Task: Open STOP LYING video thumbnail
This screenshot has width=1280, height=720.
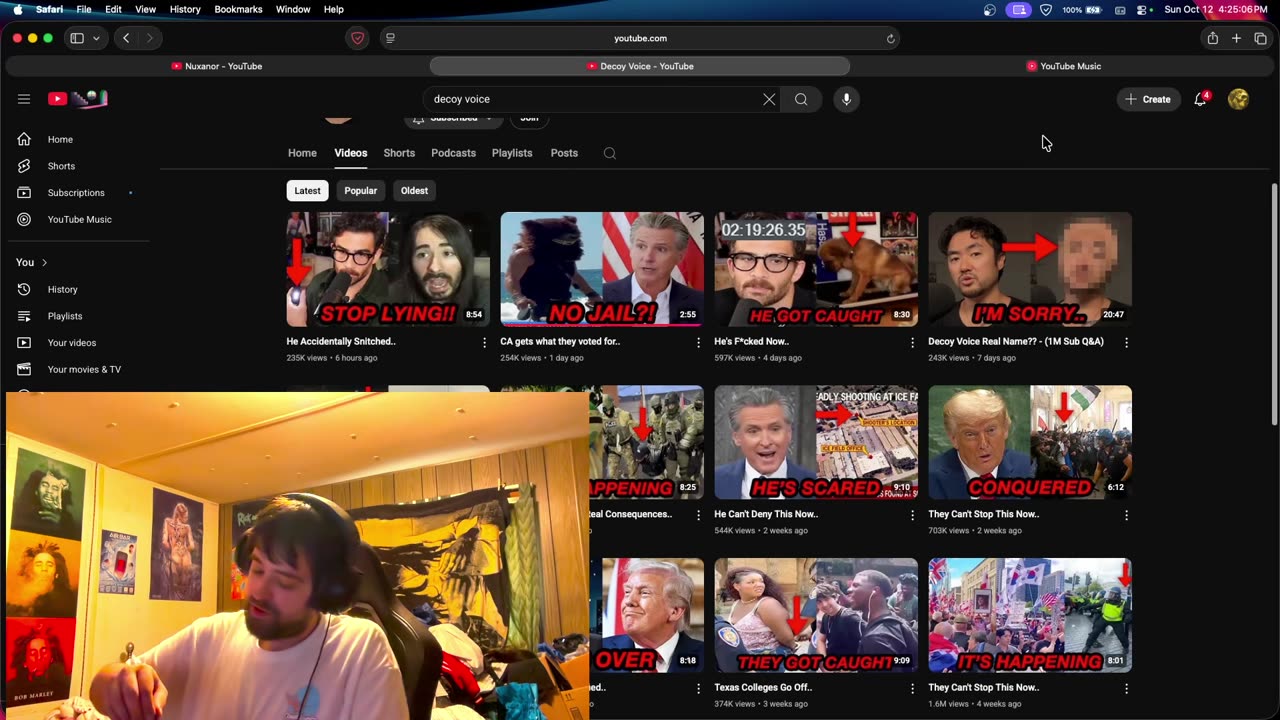Action: pos(388,269)
